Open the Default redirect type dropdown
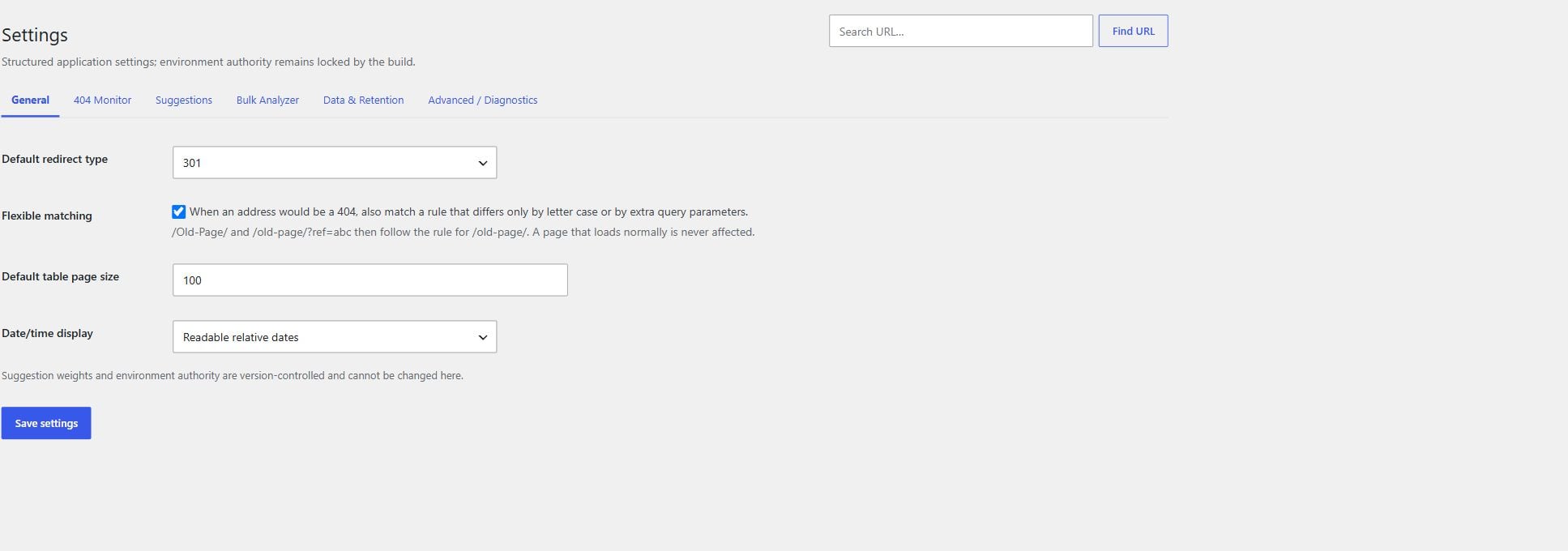1568x551 pixels. coord(335,163)
